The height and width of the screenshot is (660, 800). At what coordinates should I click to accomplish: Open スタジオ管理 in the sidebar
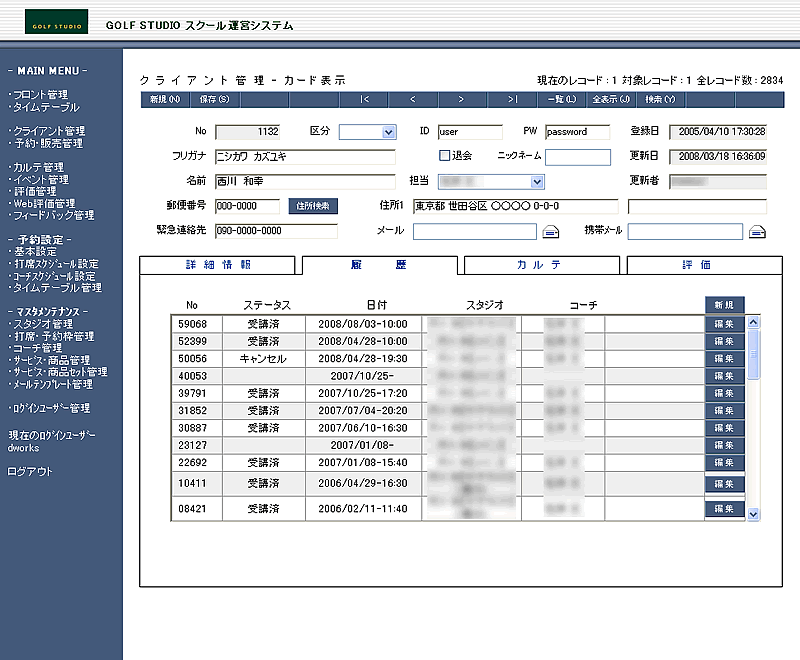(x=43, y=324)
